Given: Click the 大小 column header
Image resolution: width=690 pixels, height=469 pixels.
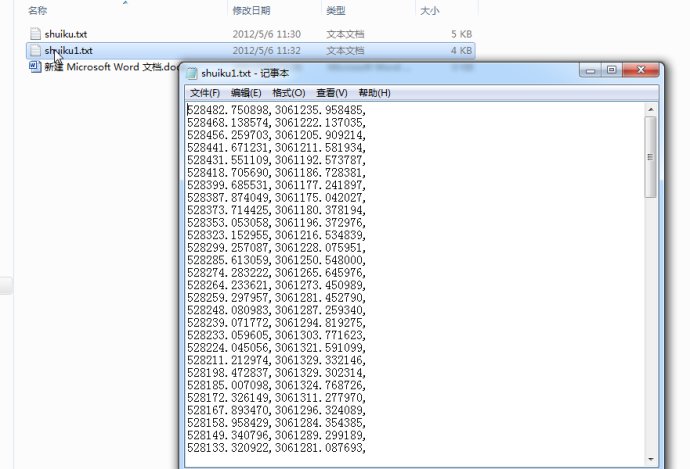Looking at the screenshot, I should point(429,10).
